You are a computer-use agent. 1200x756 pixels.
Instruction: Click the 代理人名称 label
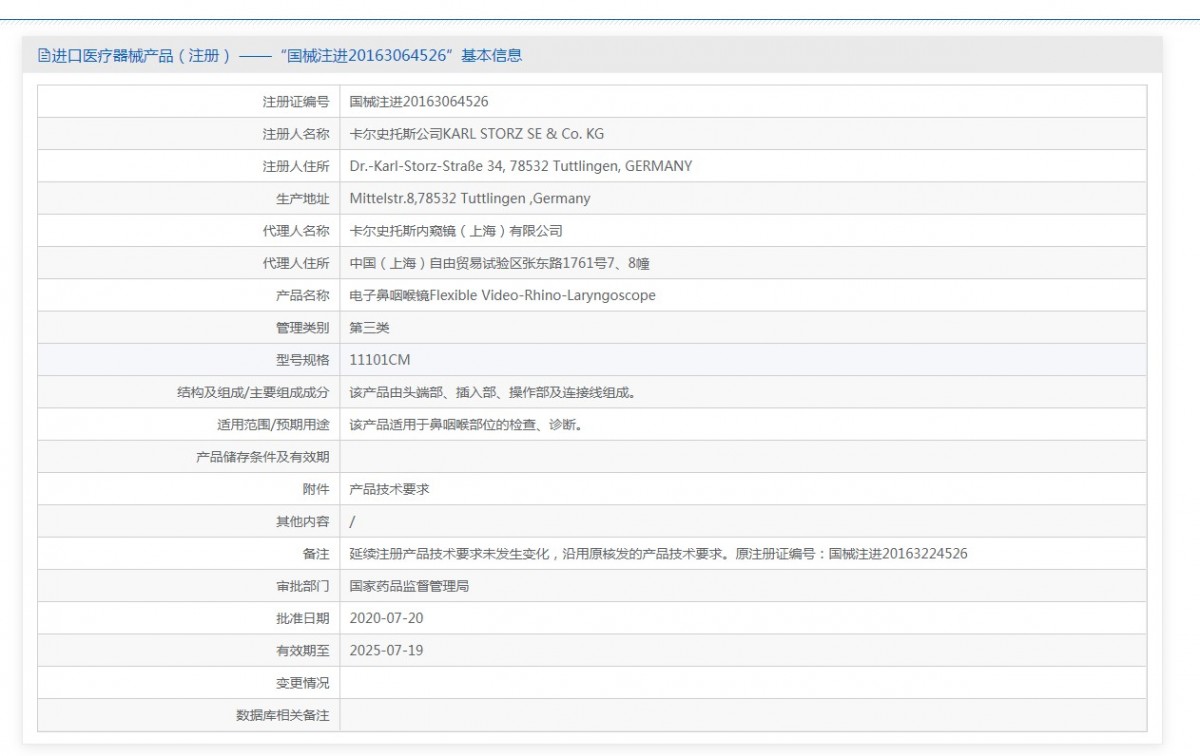tap(295, 231)
